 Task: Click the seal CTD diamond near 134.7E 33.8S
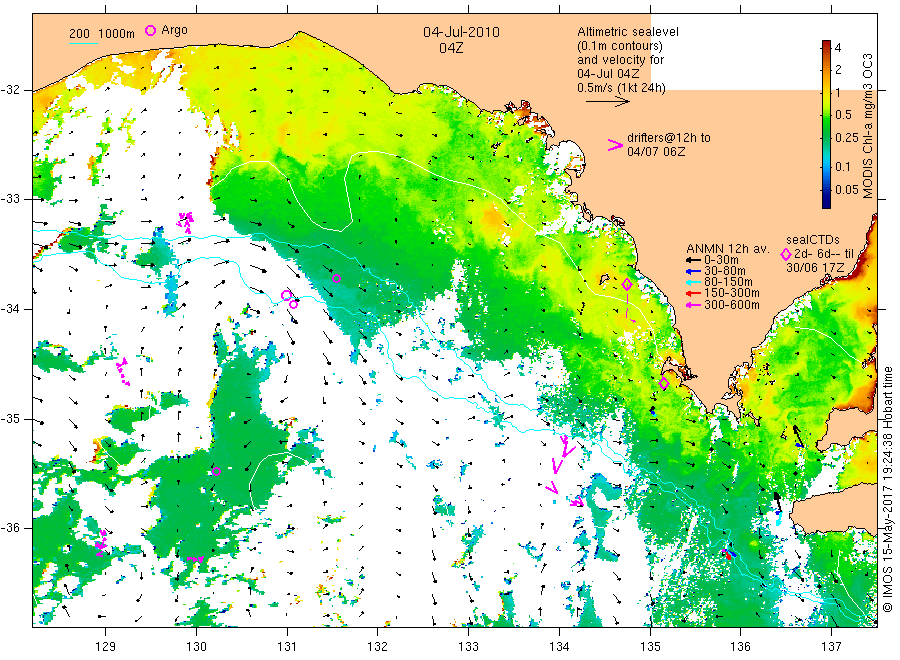(x=627, y=284)
